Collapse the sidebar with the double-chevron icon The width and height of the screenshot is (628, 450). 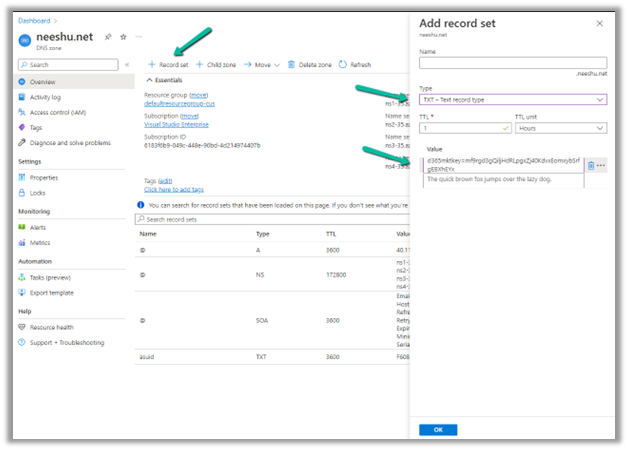click(127, 65)
